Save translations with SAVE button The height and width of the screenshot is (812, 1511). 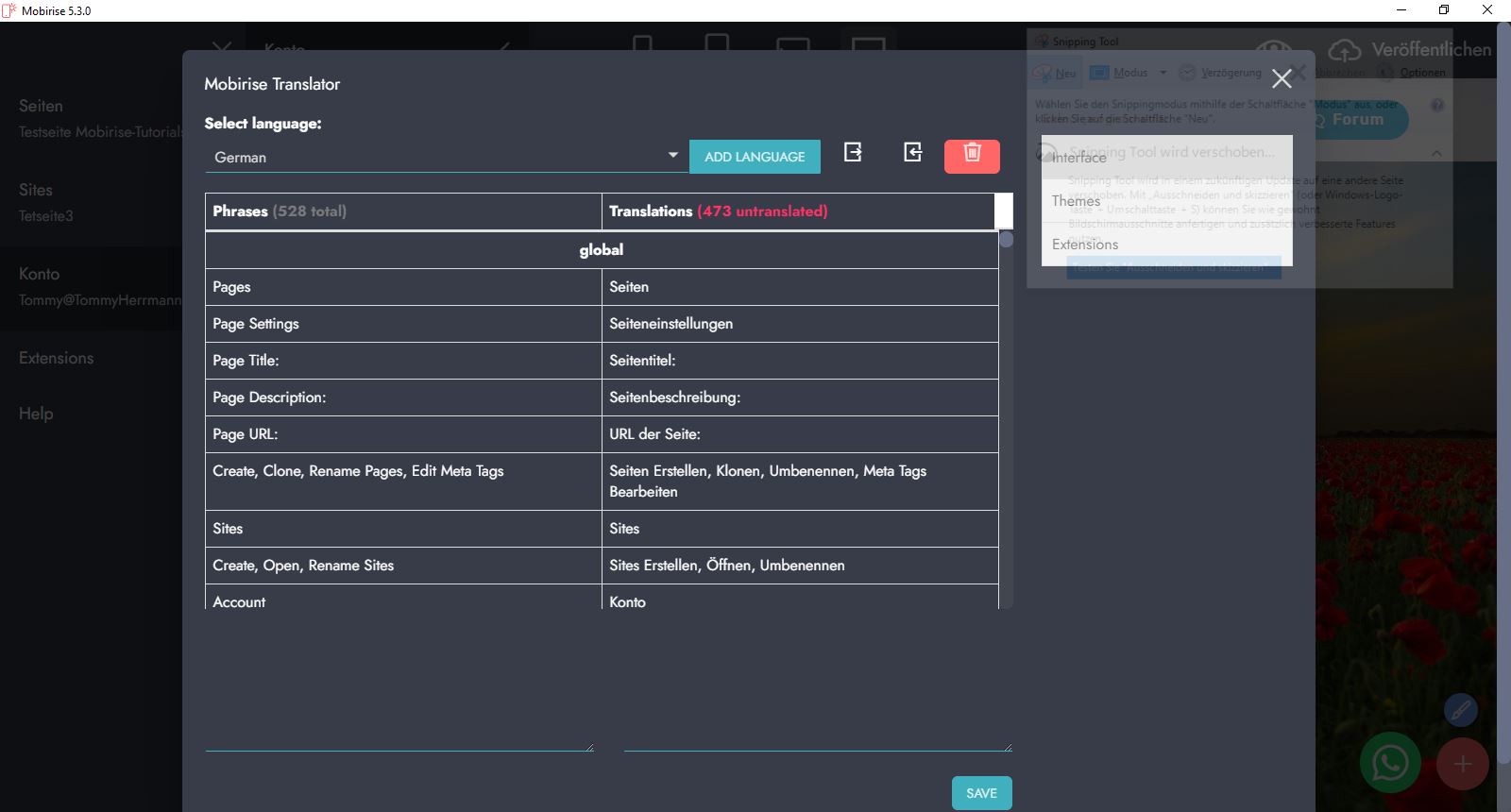pos(981,793)
